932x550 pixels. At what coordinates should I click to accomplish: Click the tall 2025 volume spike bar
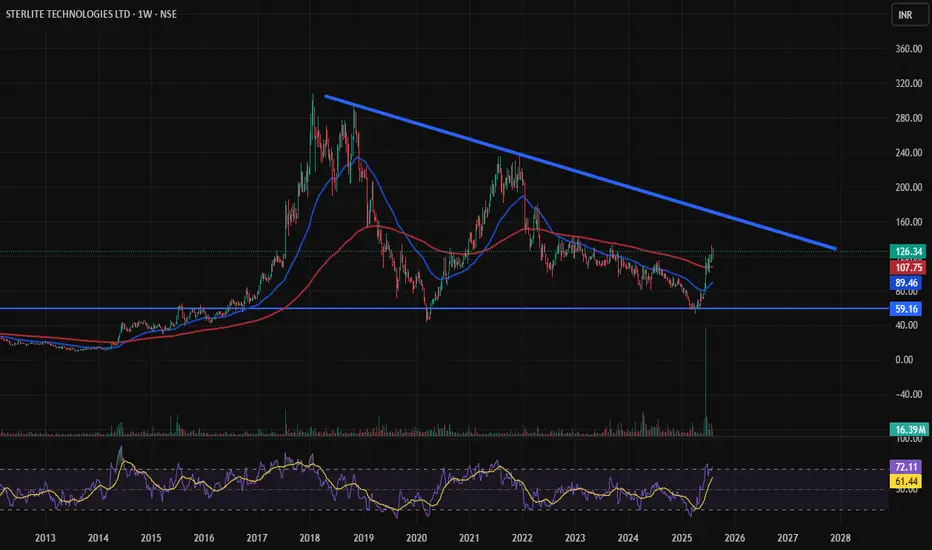706,381
